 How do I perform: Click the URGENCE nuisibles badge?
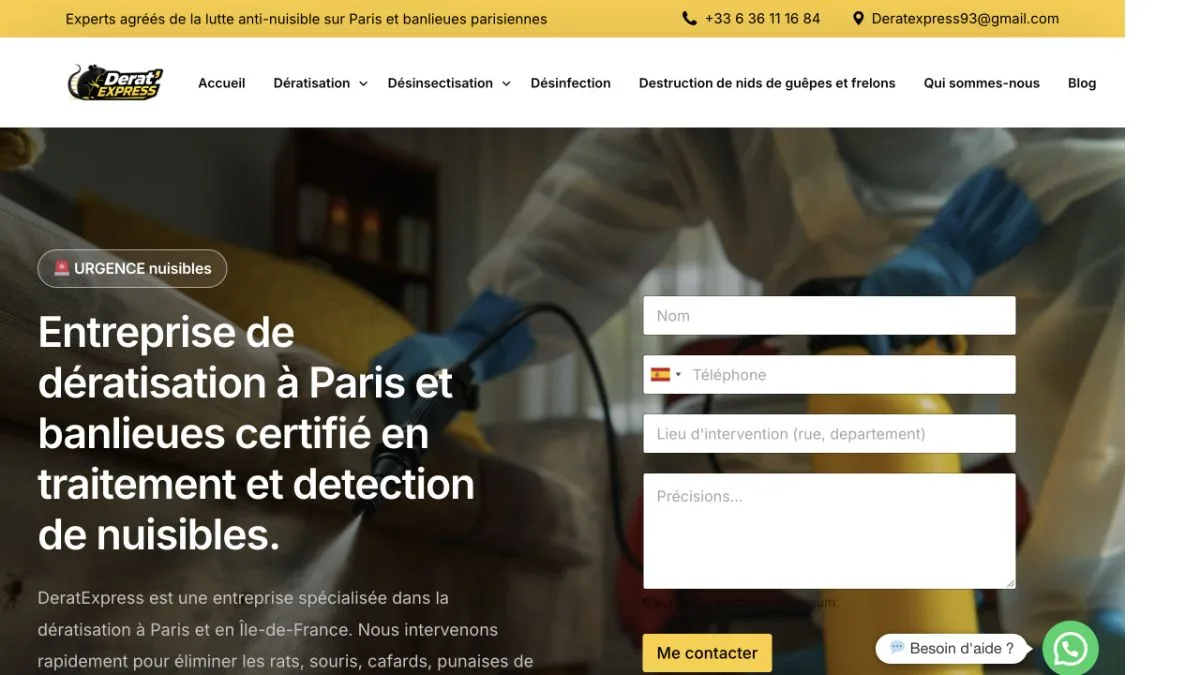[132, 268]
